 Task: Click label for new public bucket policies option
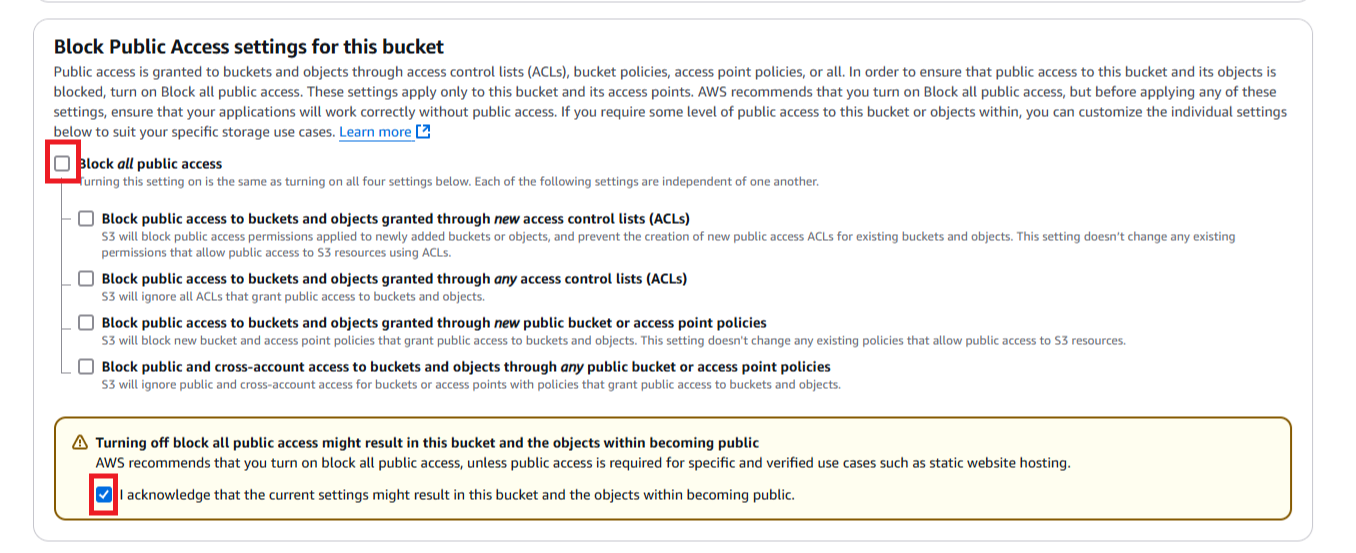(433, 323)
